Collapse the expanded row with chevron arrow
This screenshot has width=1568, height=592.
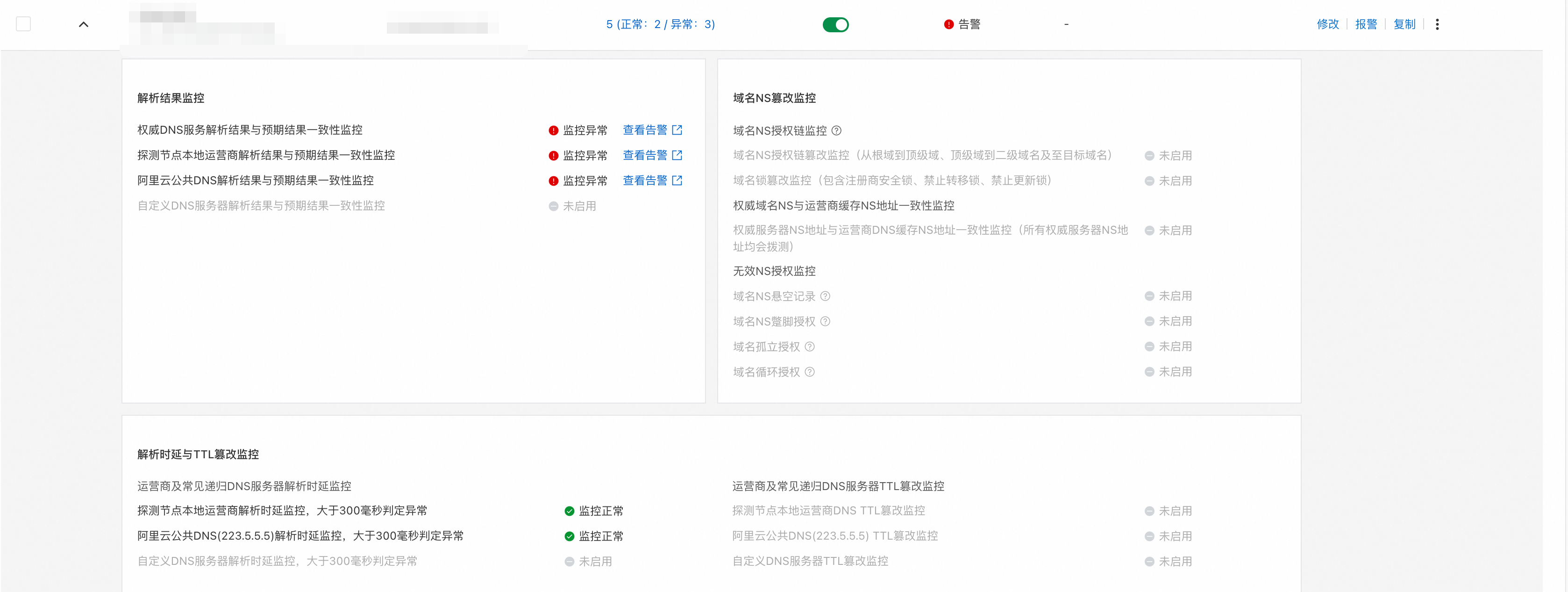tap(83, 24)
